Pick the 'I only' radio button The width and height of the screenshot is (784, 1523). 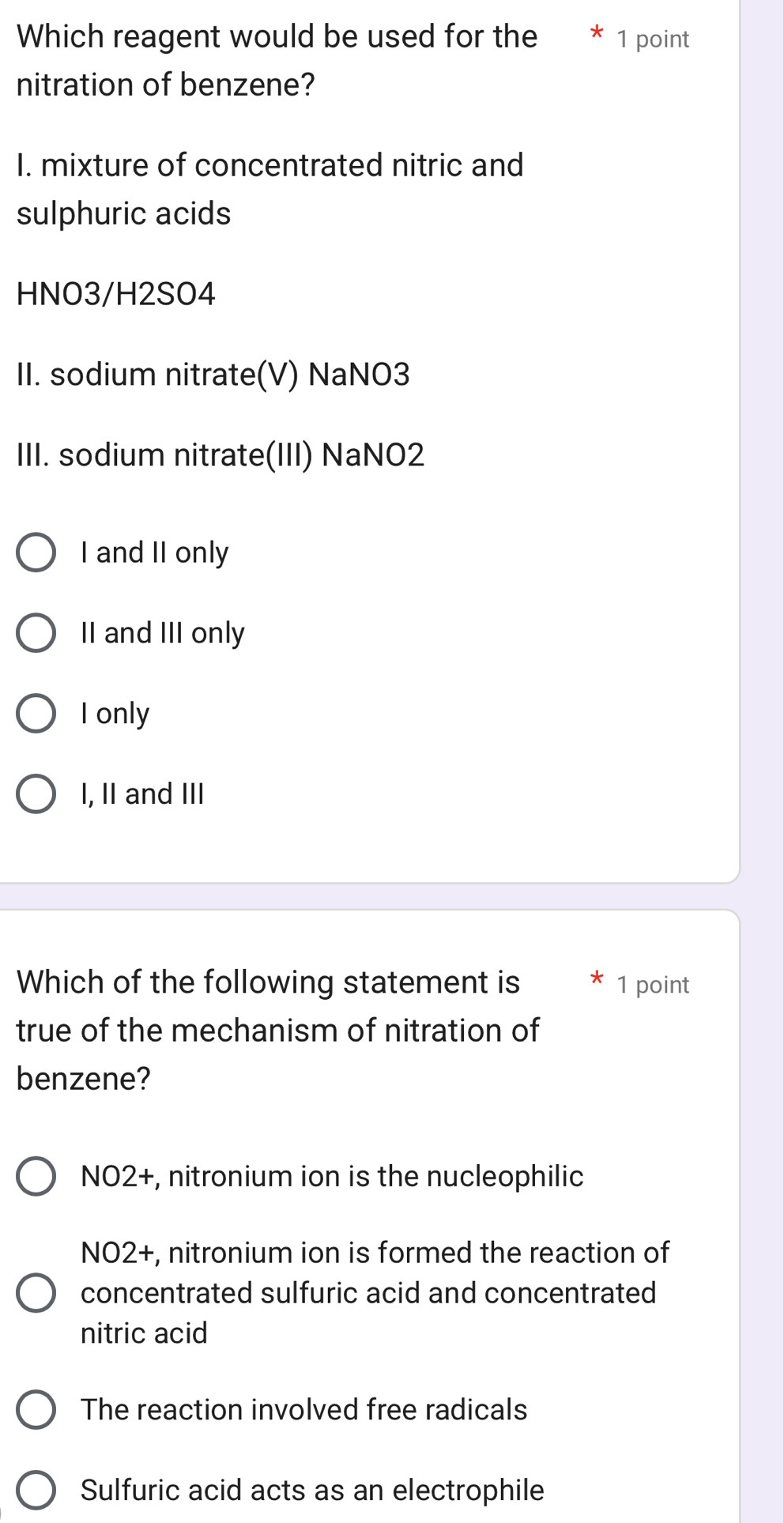(x=36, y=714)
